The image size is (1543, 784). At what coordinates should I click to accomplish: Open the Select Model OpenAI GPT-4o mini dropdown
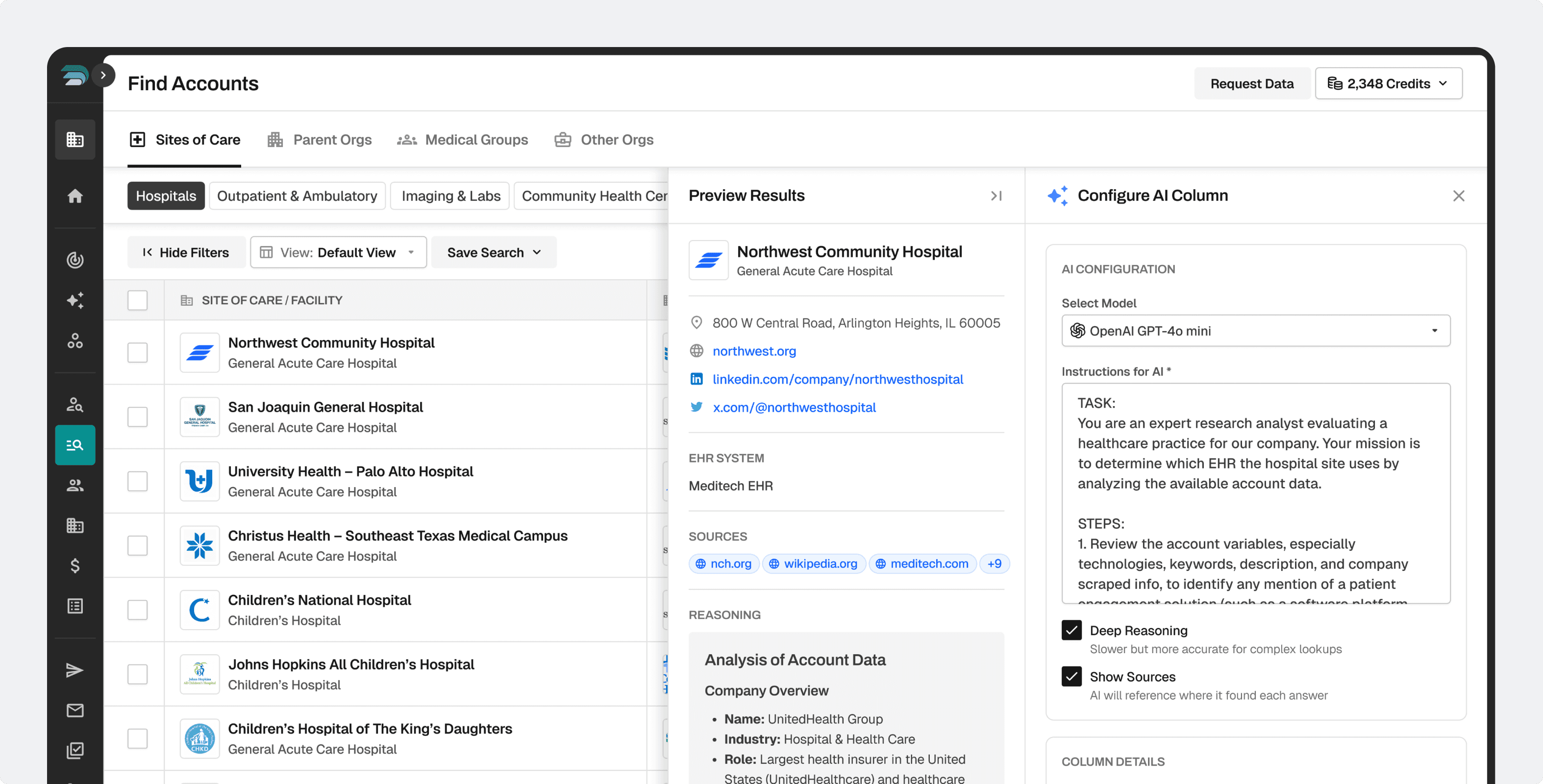coord(1256,331)
